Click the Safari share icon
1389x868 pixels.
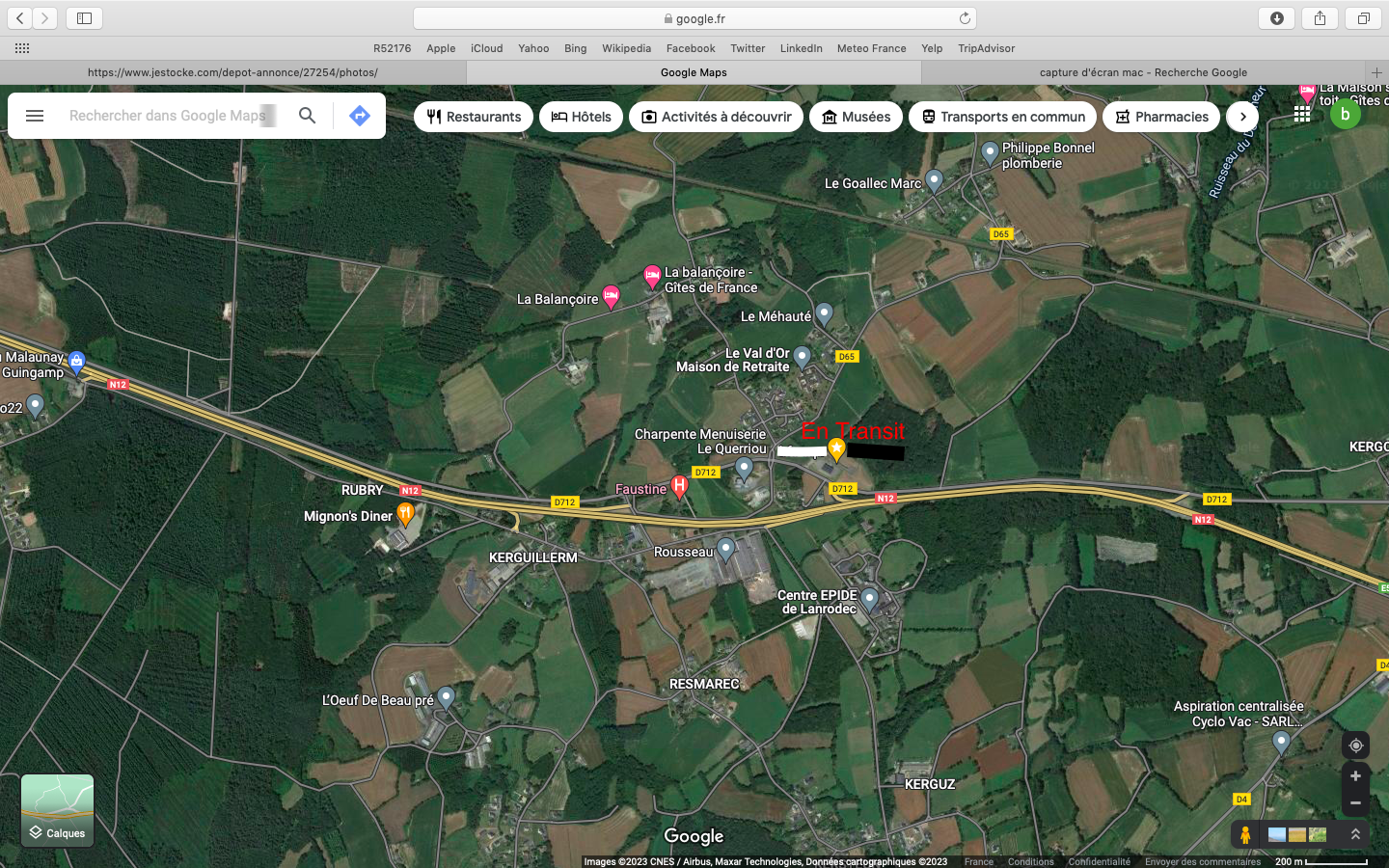[1320, 18]
